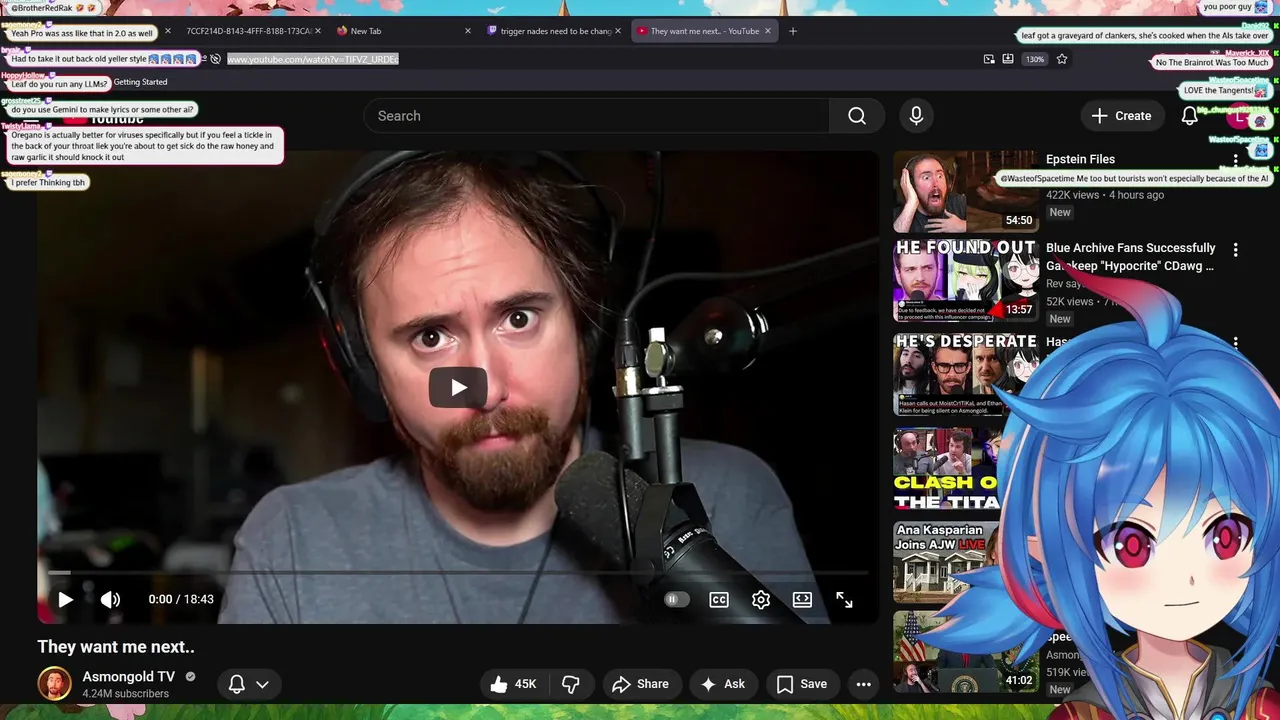Turn on closed captions (CC)
The width and height of the screenshot is (1280, 720).
click(719, 600)
